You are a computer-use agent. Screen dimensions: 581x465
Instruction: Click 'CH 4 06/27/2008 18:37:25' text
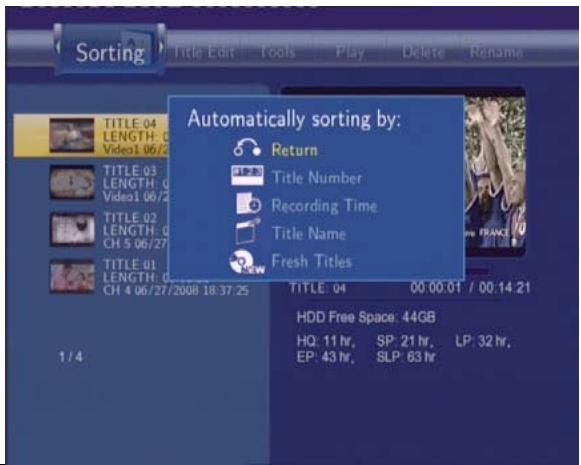coord(176,290)
